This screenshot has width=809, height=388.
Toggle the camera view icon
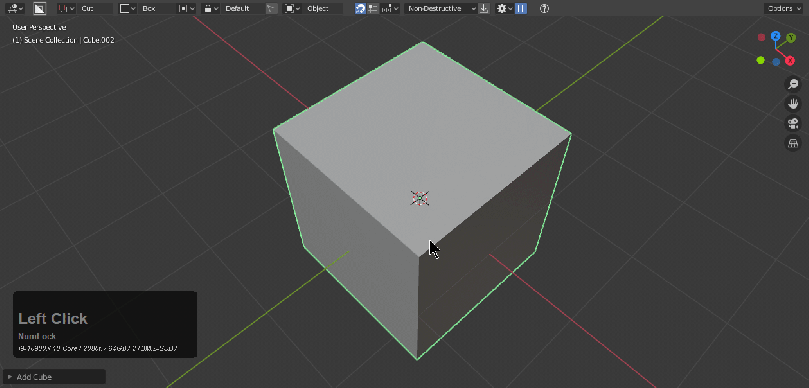[793, 123]
